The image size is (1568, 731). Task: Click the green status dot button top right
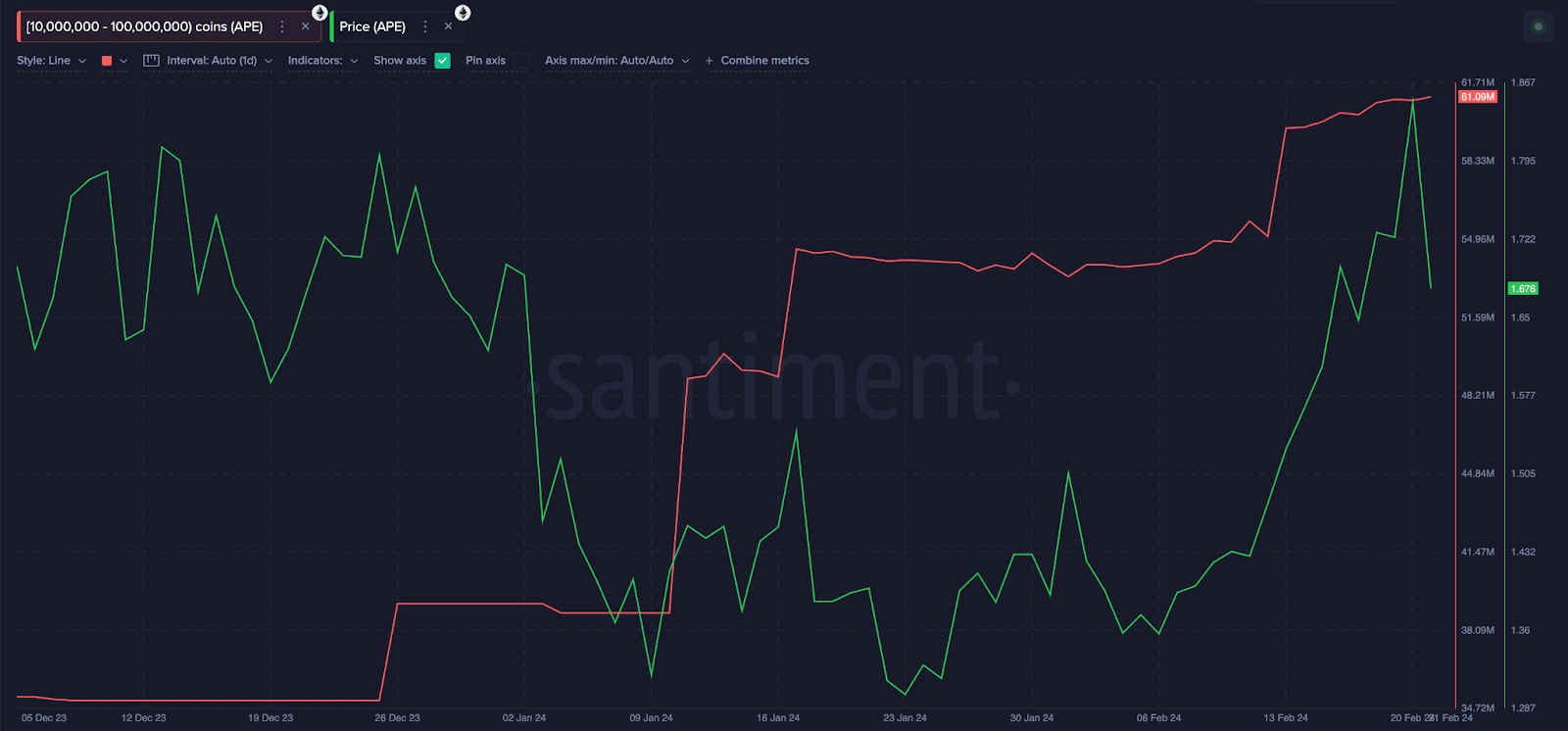pyautogui.click(x=1539, y=26)
